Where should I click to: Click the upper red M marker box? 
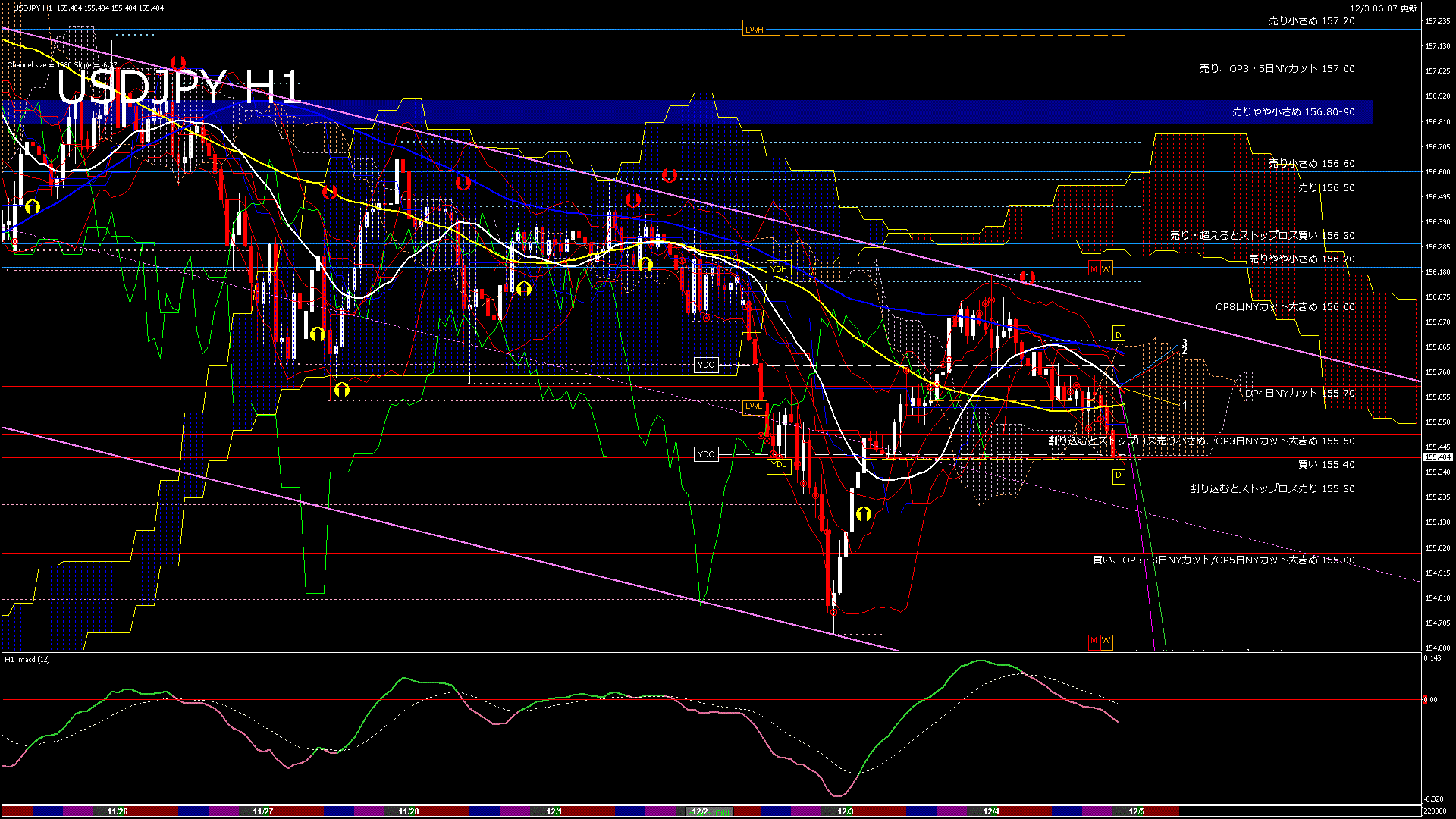[x=1094, y=269]
